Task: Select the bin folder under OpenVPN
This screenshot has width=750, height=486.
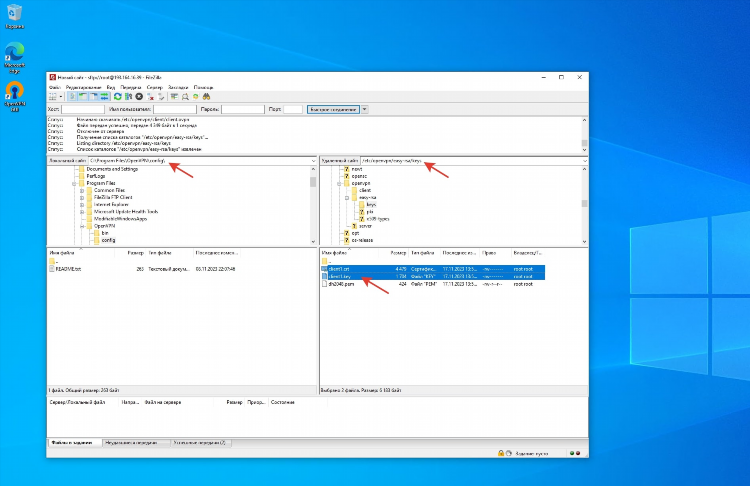Action: [105, 233]
